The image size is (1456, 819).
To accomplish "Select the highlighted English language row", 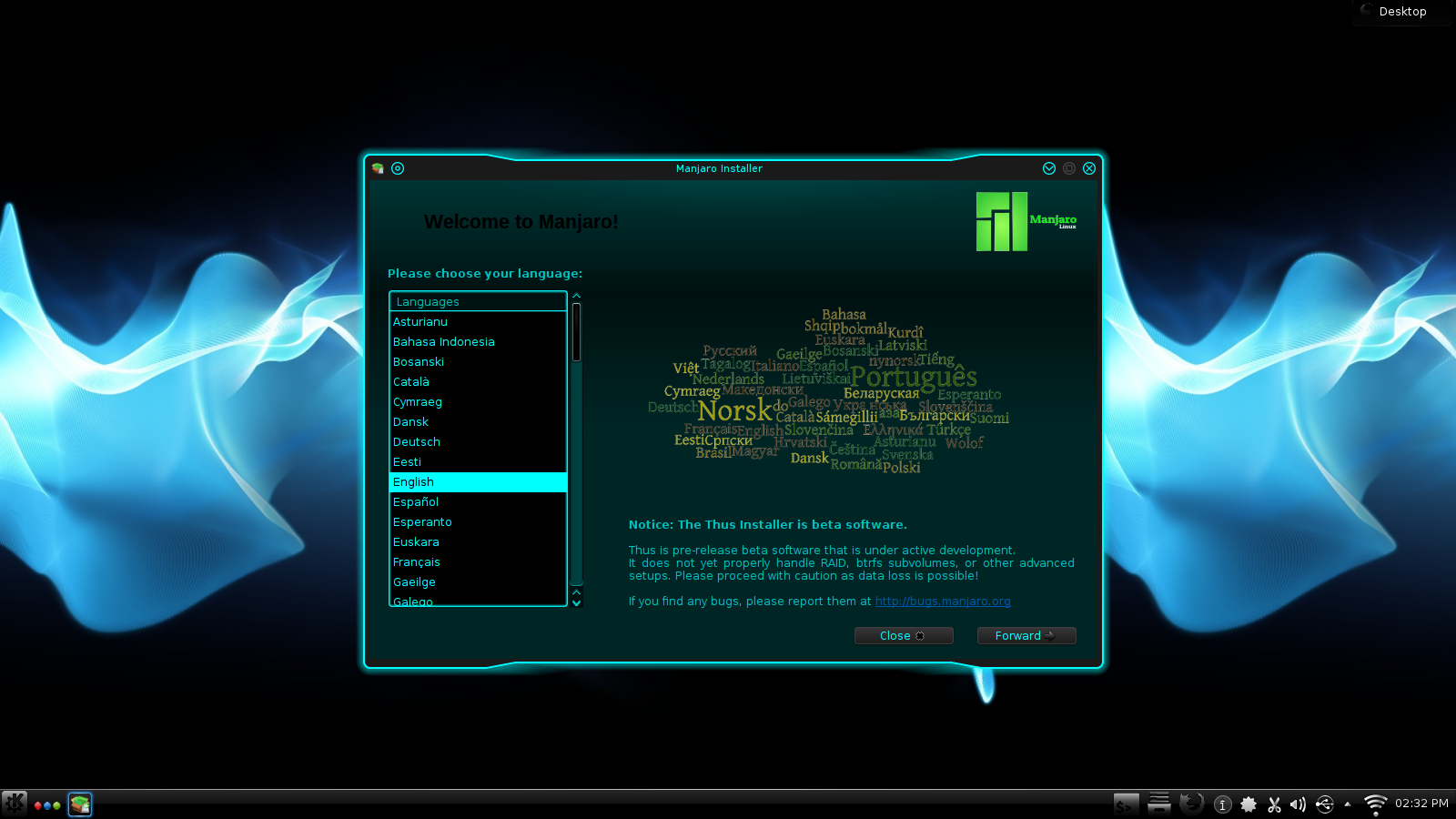I will click(x=478, y=482).
